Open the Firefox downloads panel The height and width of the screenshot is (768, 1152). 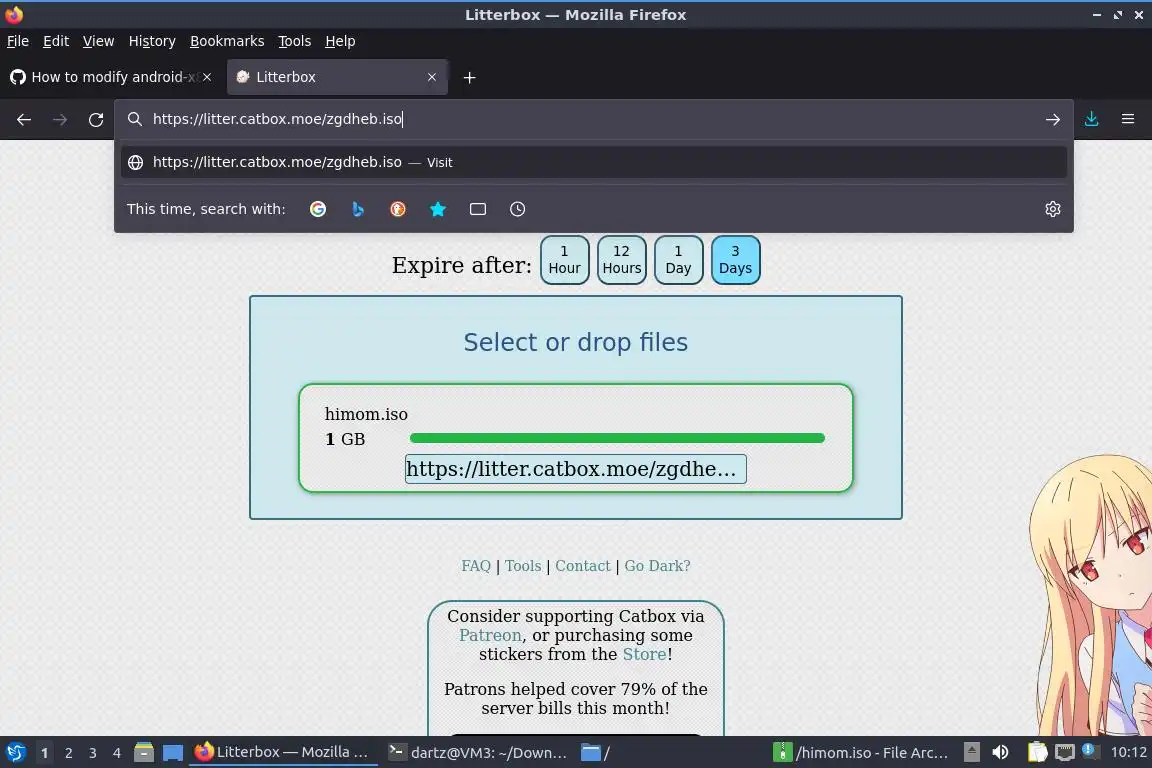[x=1092, y=119]
